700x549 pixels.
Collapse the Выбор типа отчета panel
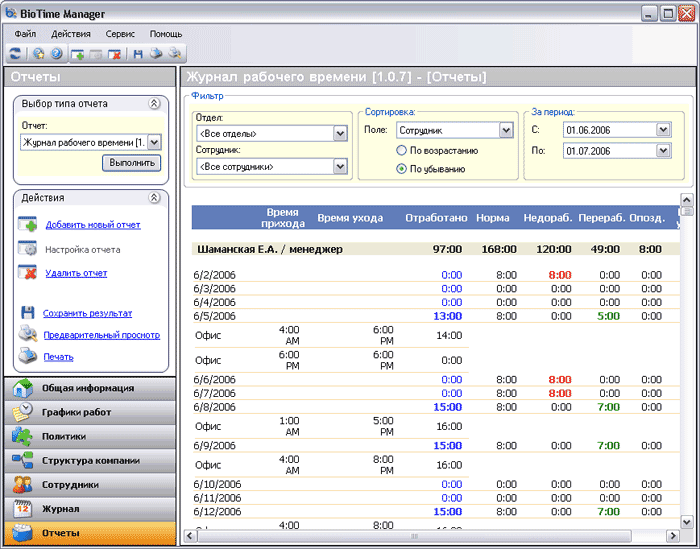coord(154,103)
